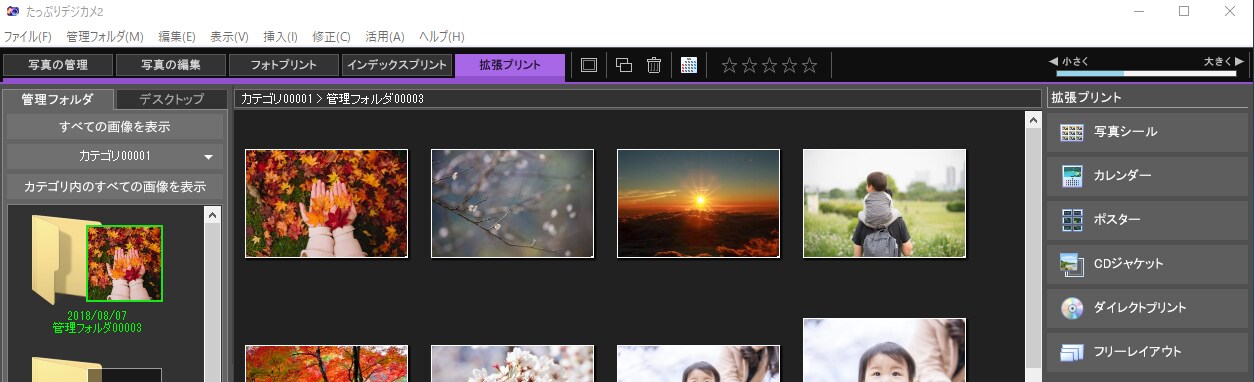Viewport: 1254px width, 382px height.
Task: Open the ファイル(F) menu
Action: click(x=28, y=36)
